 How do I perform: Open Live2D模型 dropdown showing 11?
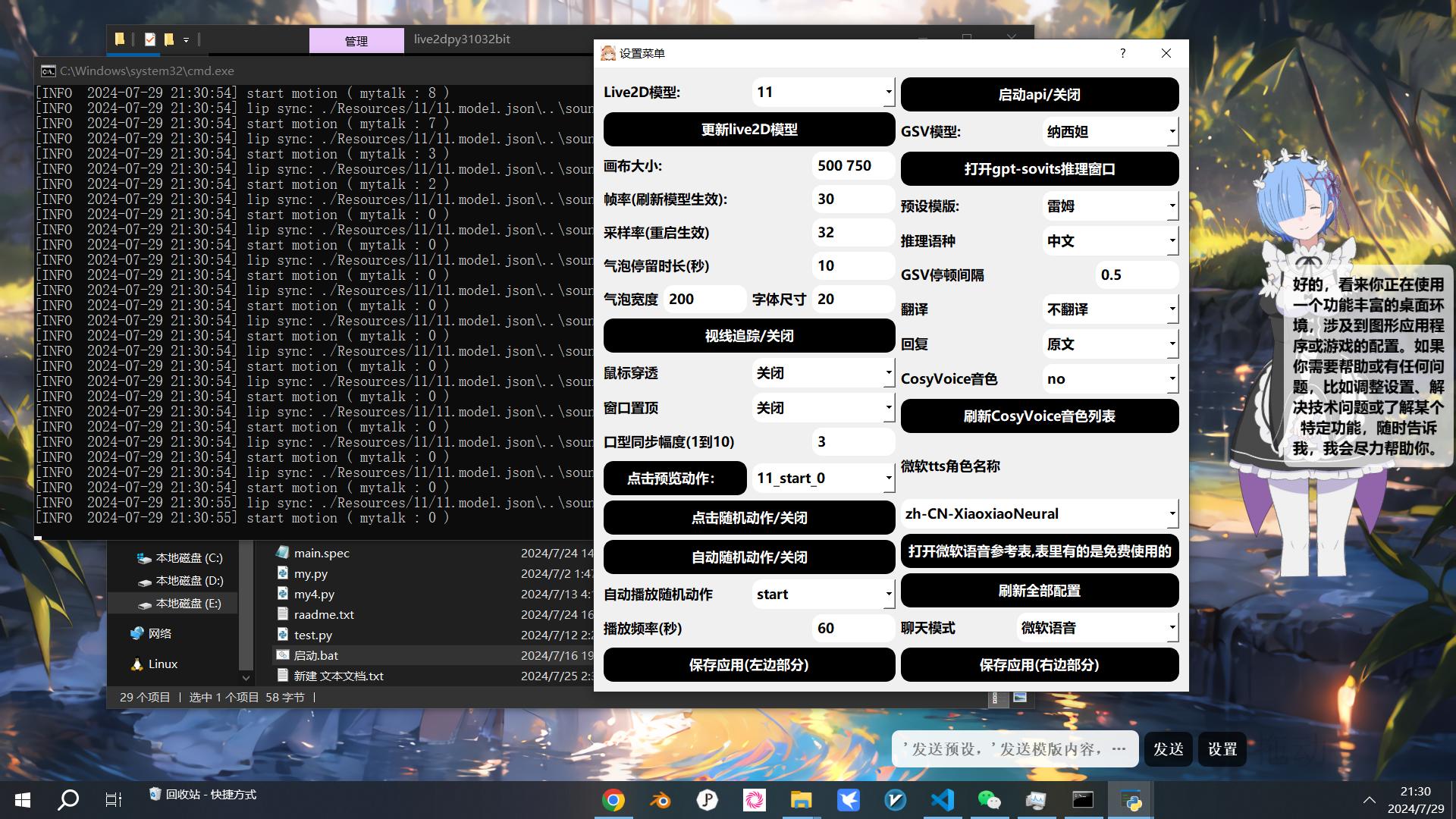click(824, 93)
